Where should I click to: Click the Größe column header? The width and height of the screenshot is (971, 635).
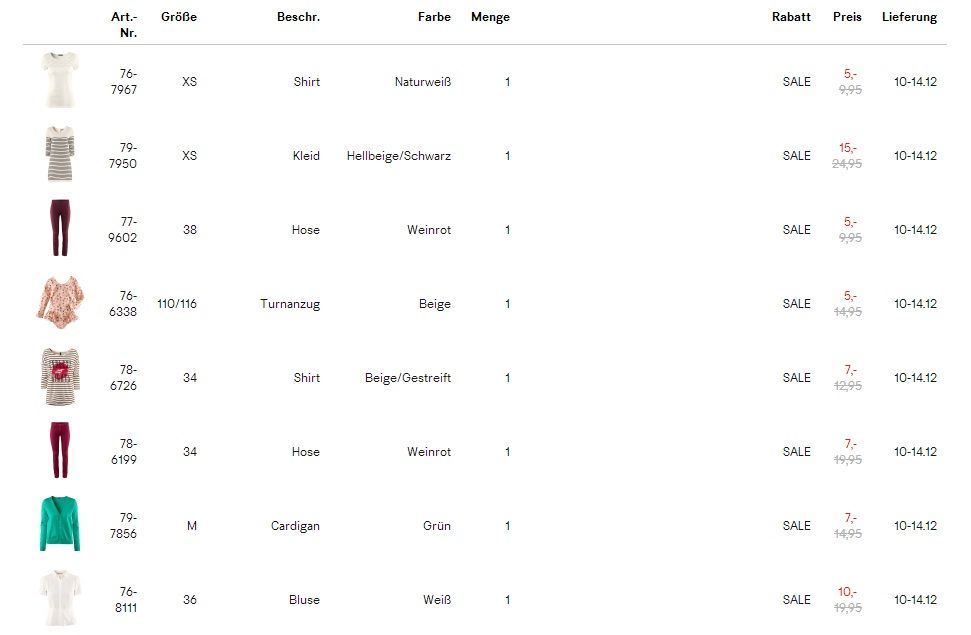pos(179,17)
